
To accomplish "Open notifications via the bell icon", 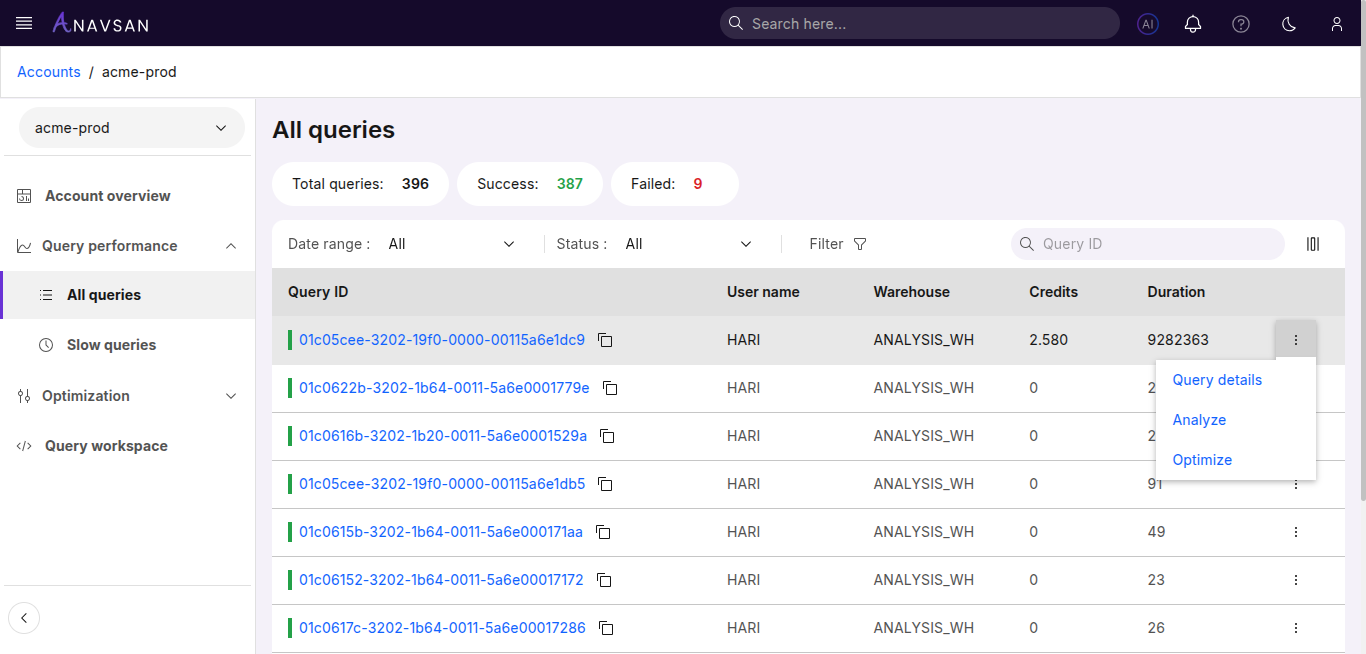I will pos(1192,23).
